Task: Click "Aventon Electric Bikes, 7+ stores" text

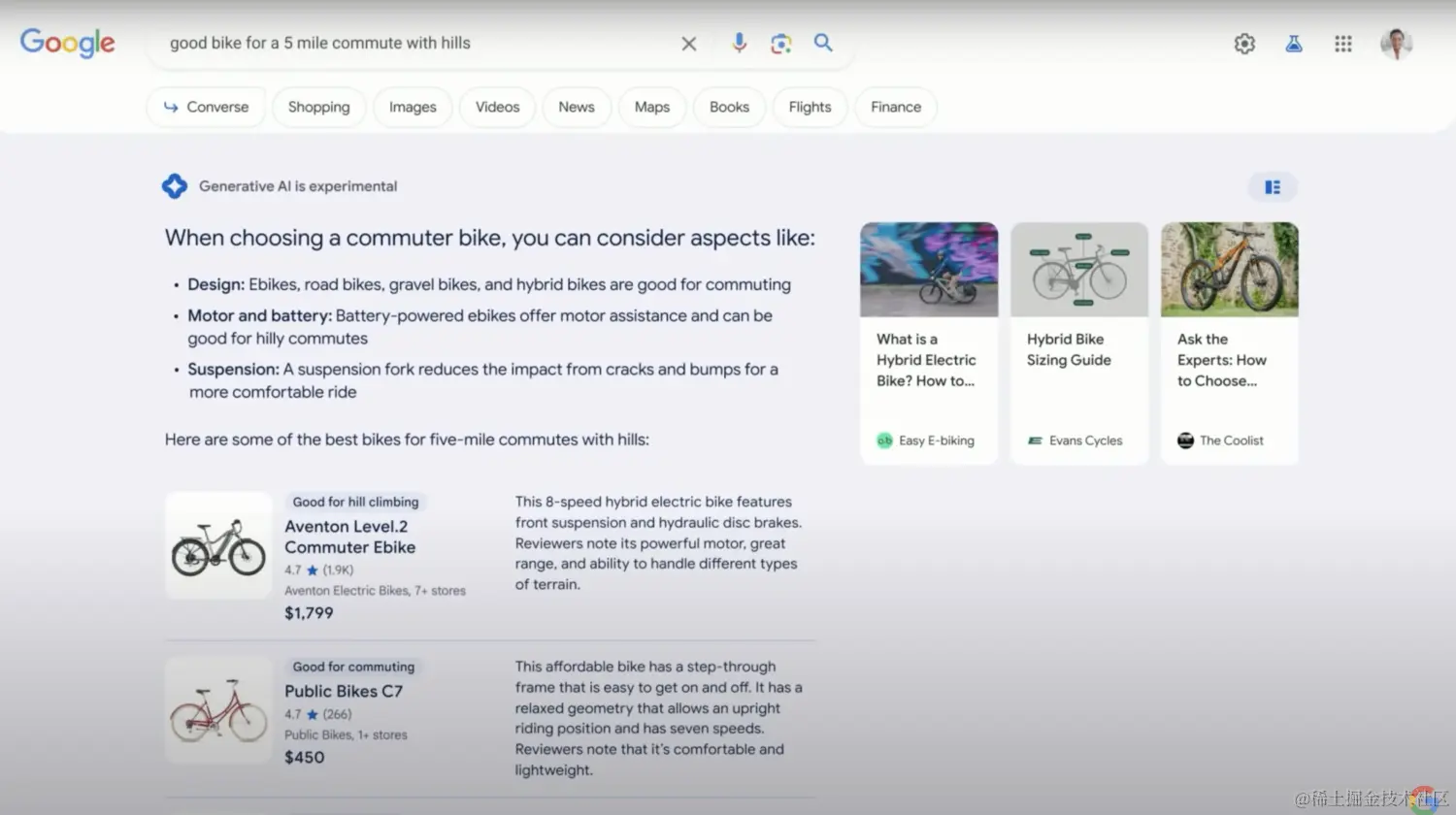Action: click(375, 591)
